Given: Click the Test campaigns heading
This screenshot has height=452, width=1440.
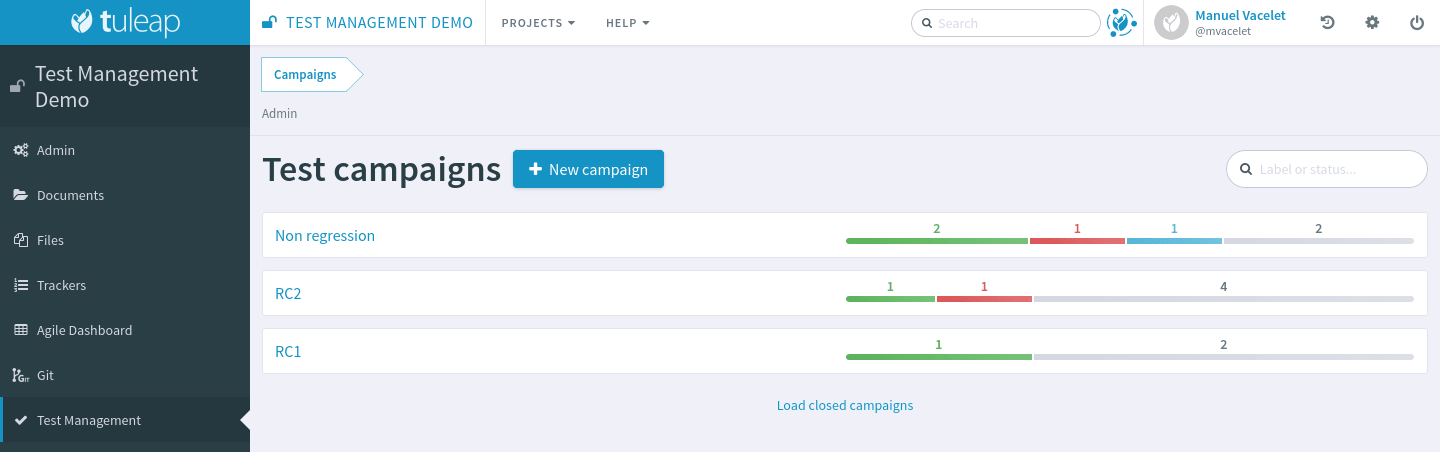Looking at the screenshot, I should point(381,169).
